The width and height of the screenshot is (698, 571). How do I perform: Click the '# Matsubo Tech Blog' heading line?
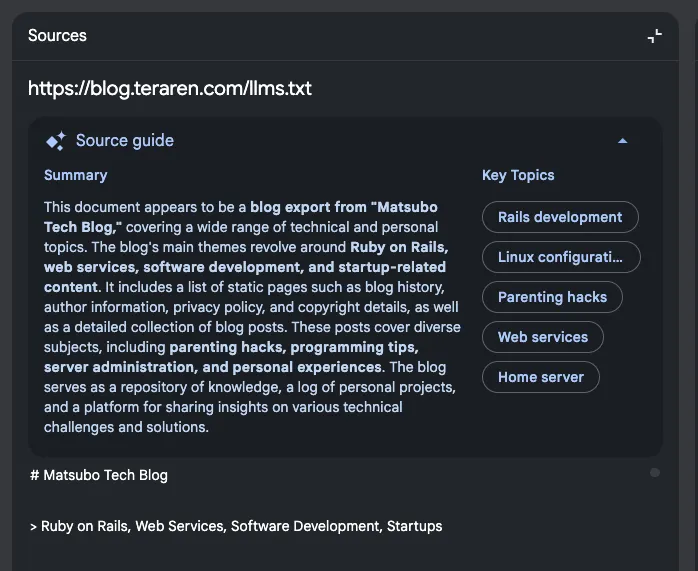click(x=99, y=475)
